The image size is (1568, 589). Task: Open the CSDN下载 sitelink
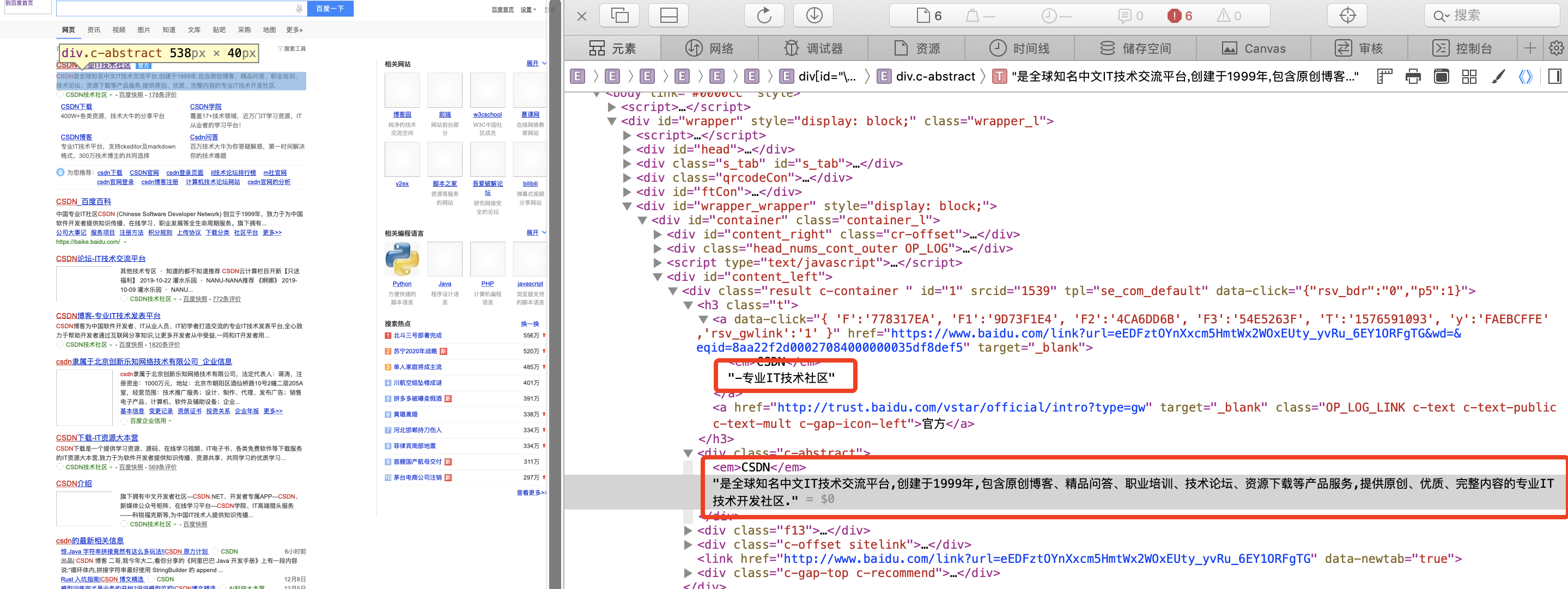pyautogui.click(x=76, y=107)
